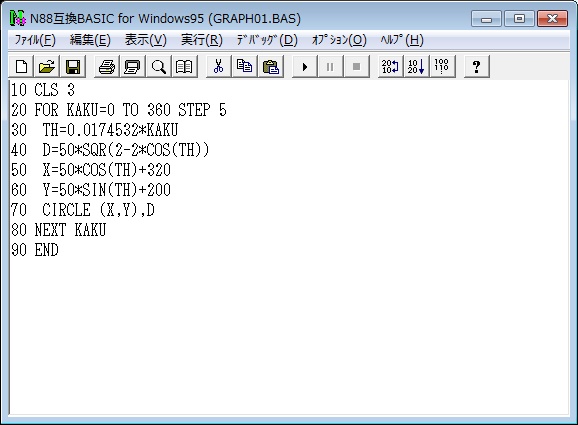Open the 実行(R) menu
This screenshot has width=578, height=425.
coord(202,40)
